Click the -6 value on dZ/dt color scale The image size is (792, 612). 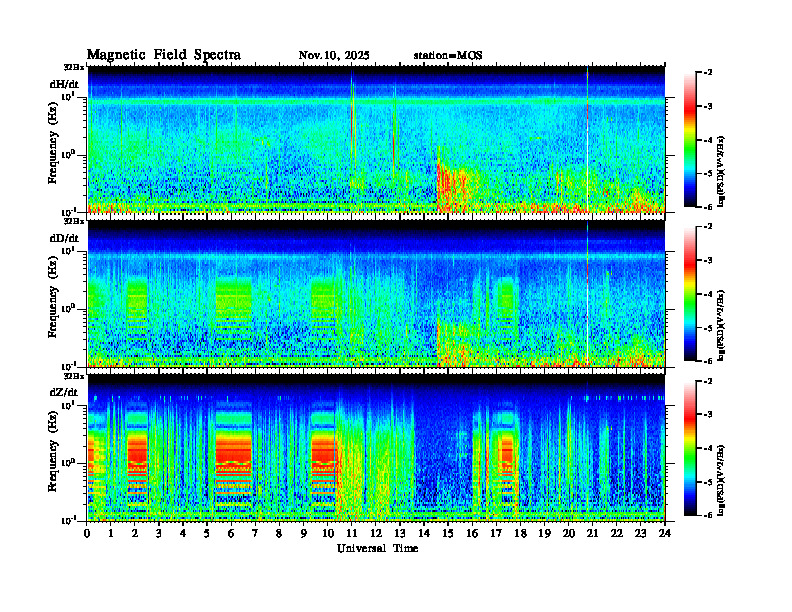tap(708, 515)
